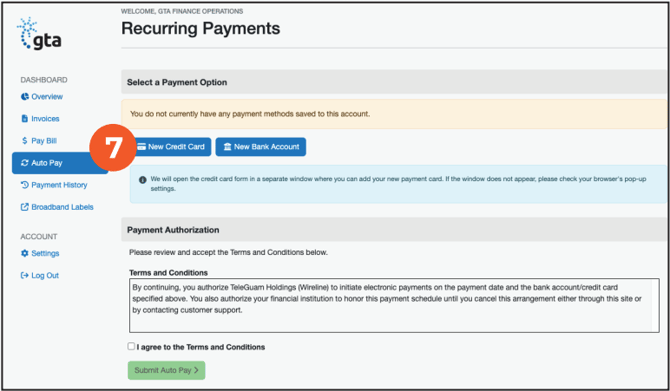Click the Log Out arrow icon

(x=25, y=275)
